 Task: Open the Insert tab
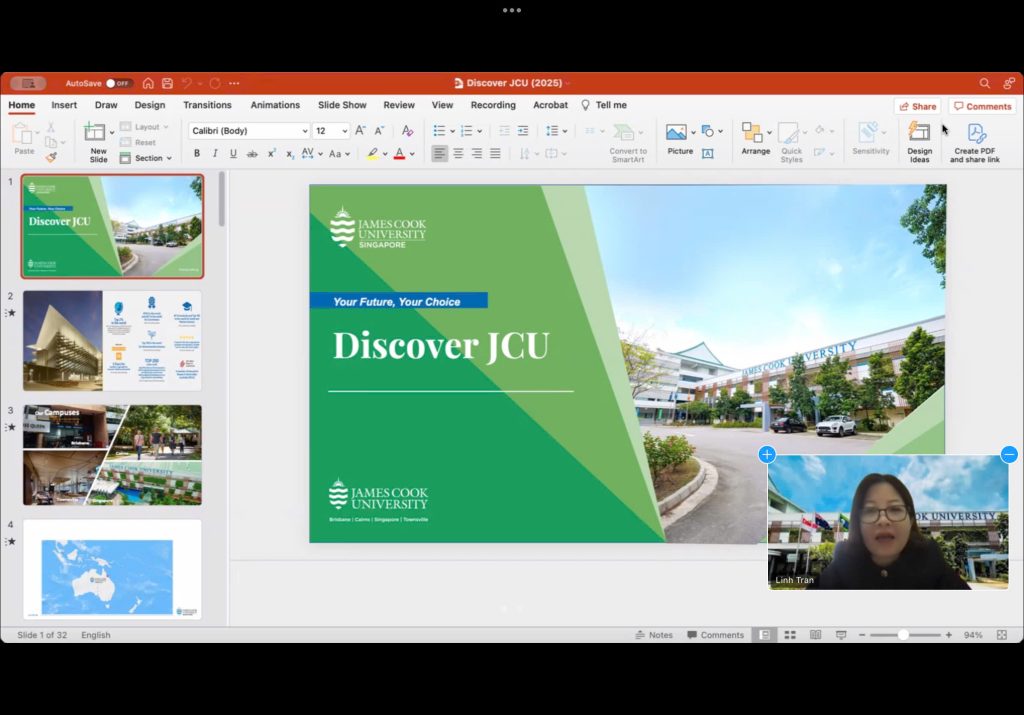coord(64,104)
